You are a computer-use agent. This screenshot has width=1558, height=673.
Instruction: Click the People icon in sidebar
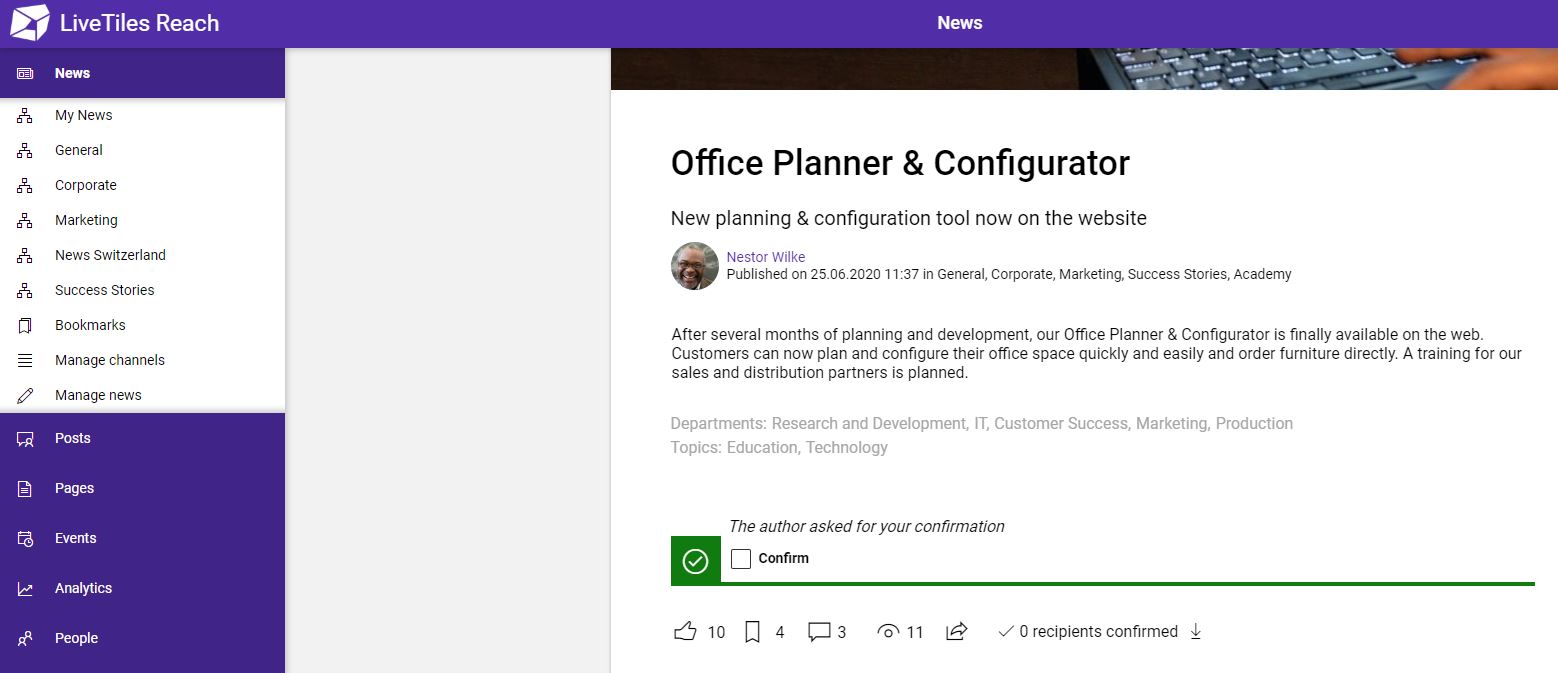tap(25, 638)
